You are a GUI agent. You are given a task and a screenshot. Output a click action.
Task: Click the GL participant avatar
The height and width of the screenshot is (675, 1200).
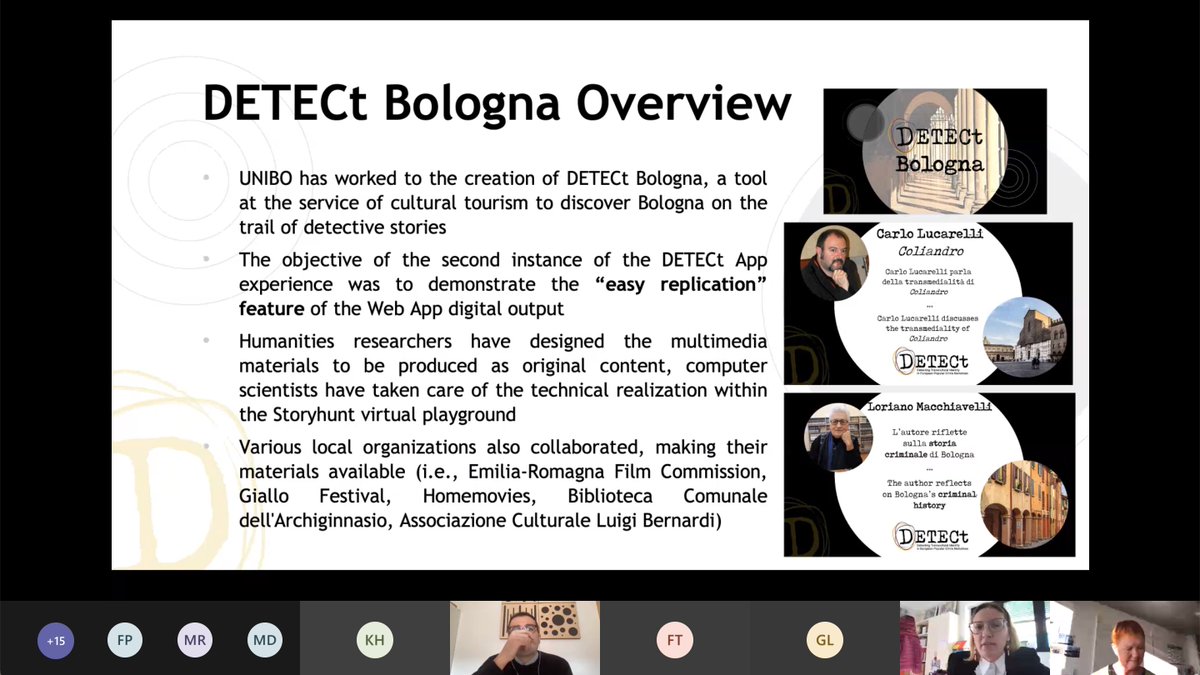[825, 639]
